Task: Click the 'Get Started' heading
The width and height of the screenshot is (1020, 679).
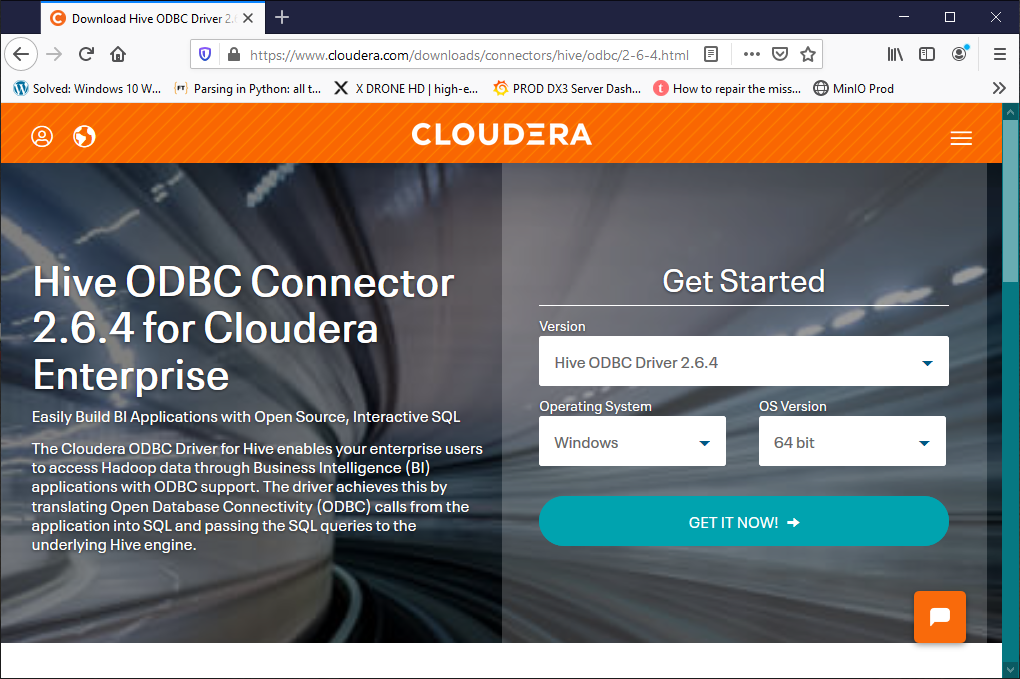Action: coord(744,282)
